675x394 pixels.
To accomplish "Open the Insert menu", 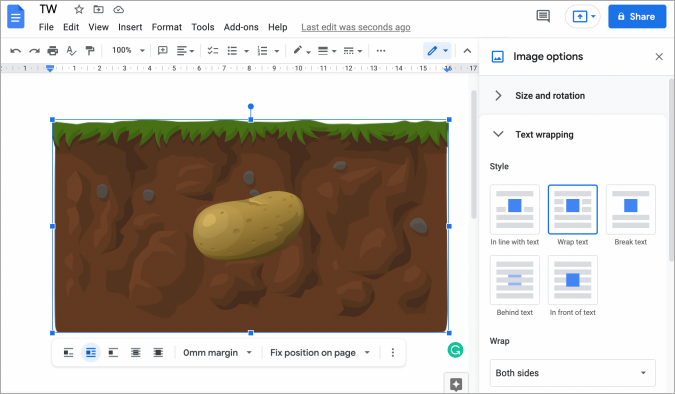I will pos(130,27).
